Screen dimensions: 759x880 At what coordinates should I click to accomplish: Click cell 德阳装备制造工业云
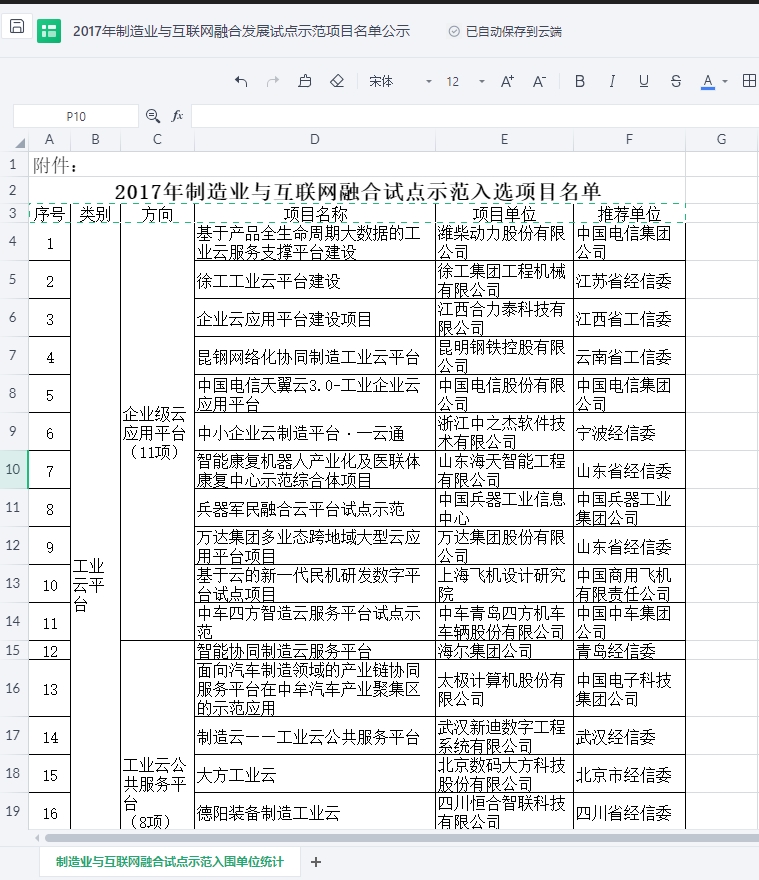pyautogui.click(x=315, y=812)
